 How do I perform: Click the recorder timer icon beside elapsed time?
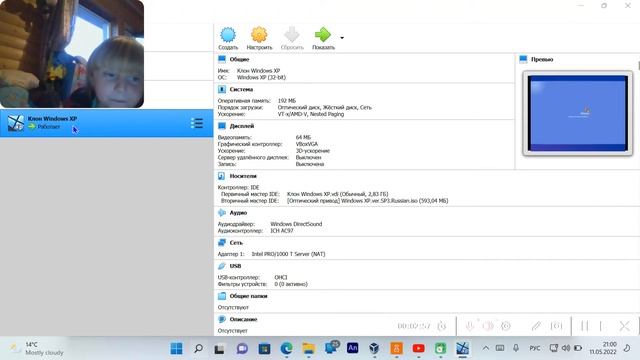pyautogui.click(x=442, y=326)
